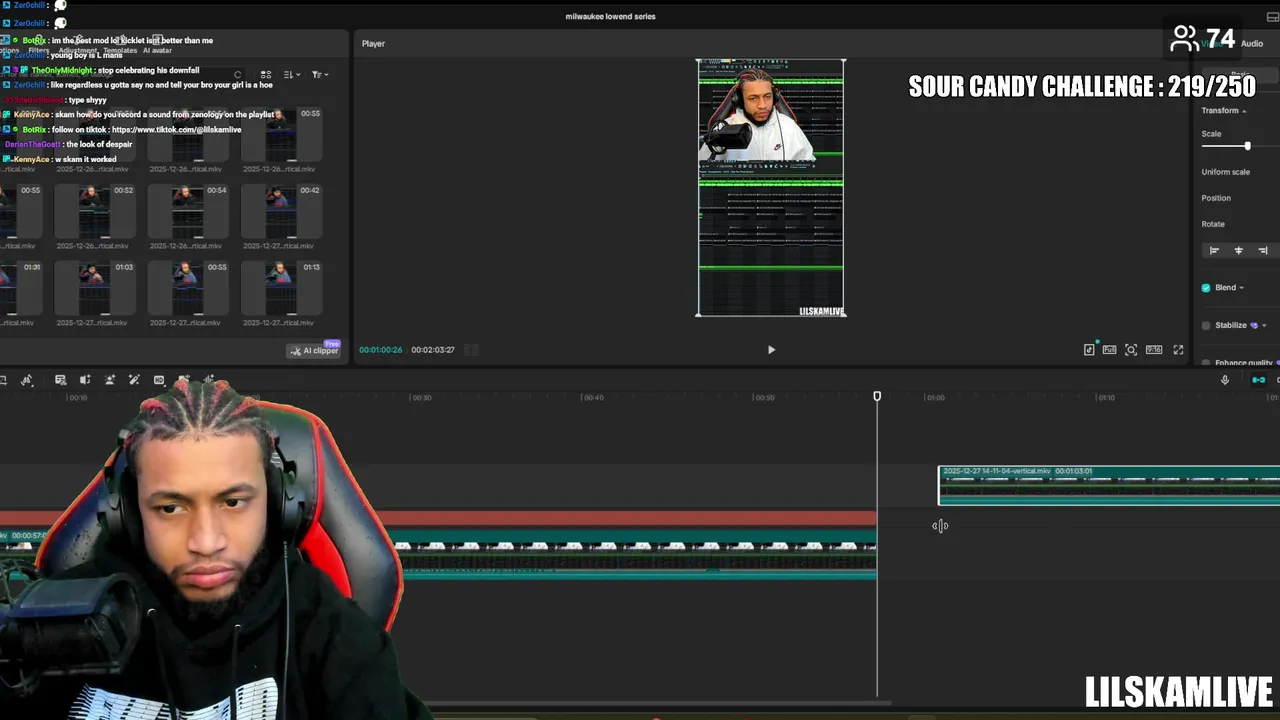Image resolution: width=1280 pixels, height=720 pixels.
Task: Click the TikTok preview icon in Player
Action: point(1089,350)
